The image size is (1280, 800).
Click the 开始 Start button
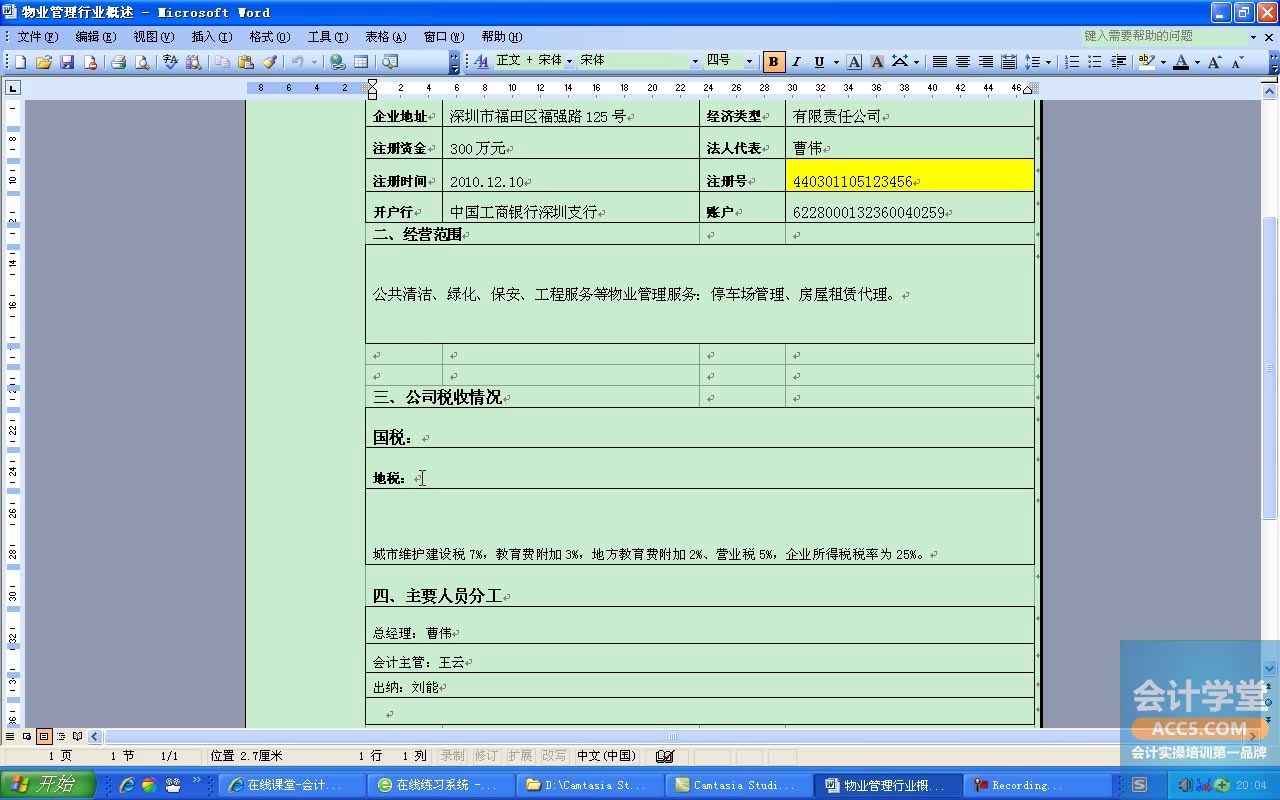(x=48, y=785)
